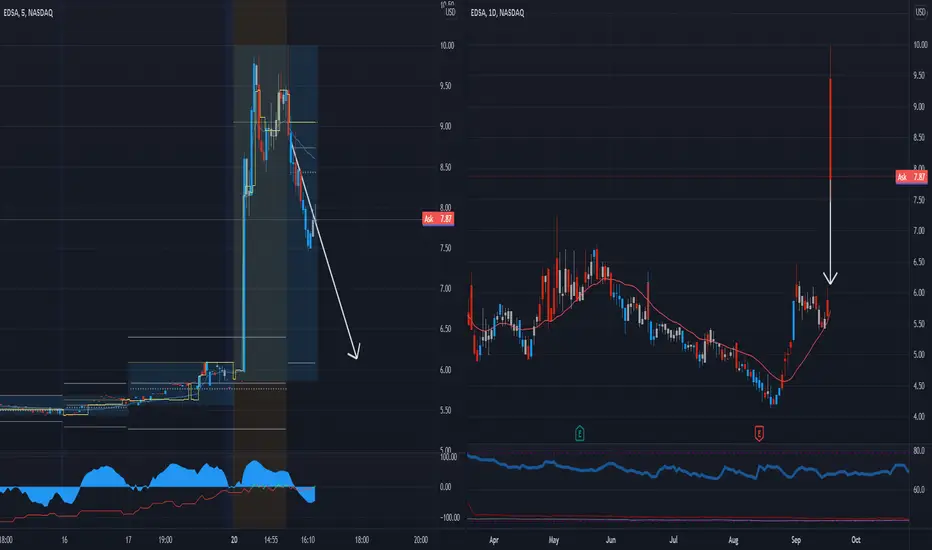Click 100.00 on the 5-minute indicator scale
The image size is (932, 550).
click(448, 457)
